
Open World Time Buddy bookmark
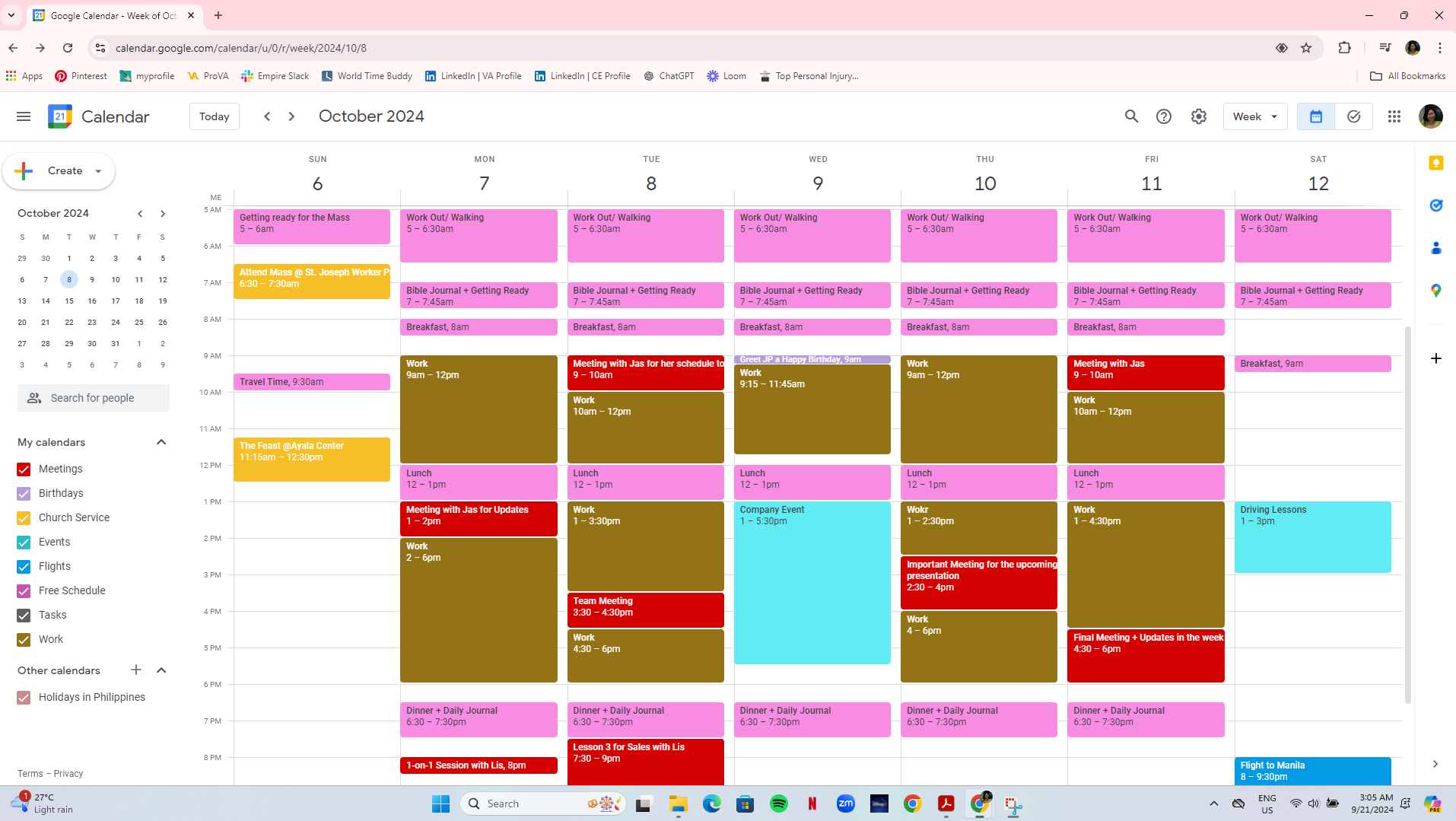click(367, 76)
